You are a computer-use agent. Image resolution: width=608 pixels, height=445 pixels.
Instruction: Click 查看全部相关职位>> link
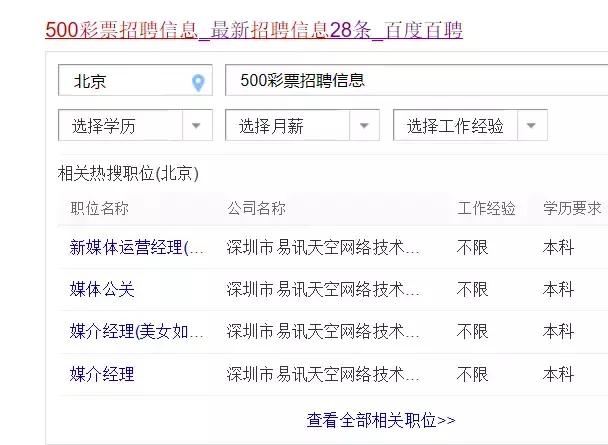click(x=381, y=420)
